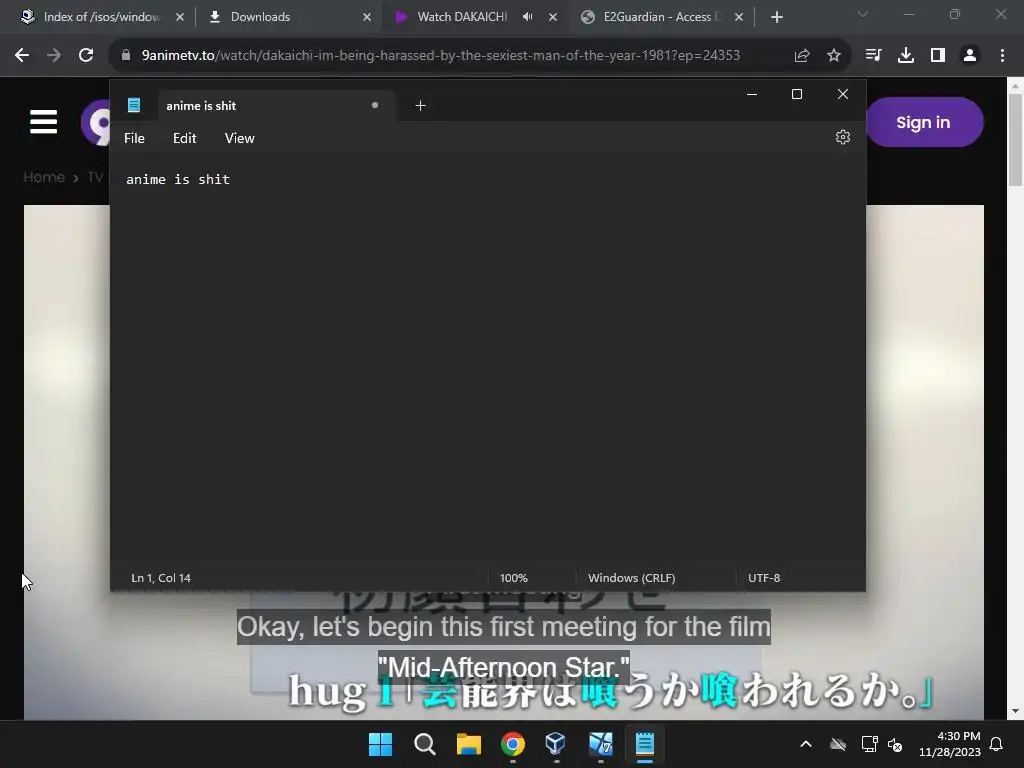This screenshot has width=1024, height=768.
Task: Open a new Chrome tab
Action: (776, 17)
